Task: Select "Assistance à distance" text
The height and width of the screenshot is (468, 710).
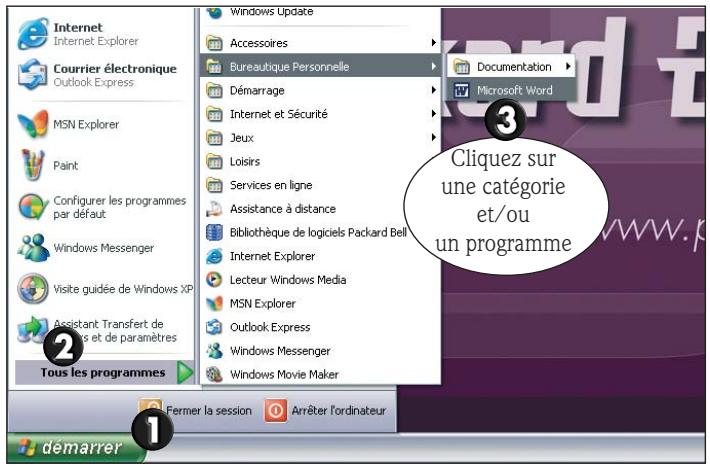Action: (x=283, y=209)
